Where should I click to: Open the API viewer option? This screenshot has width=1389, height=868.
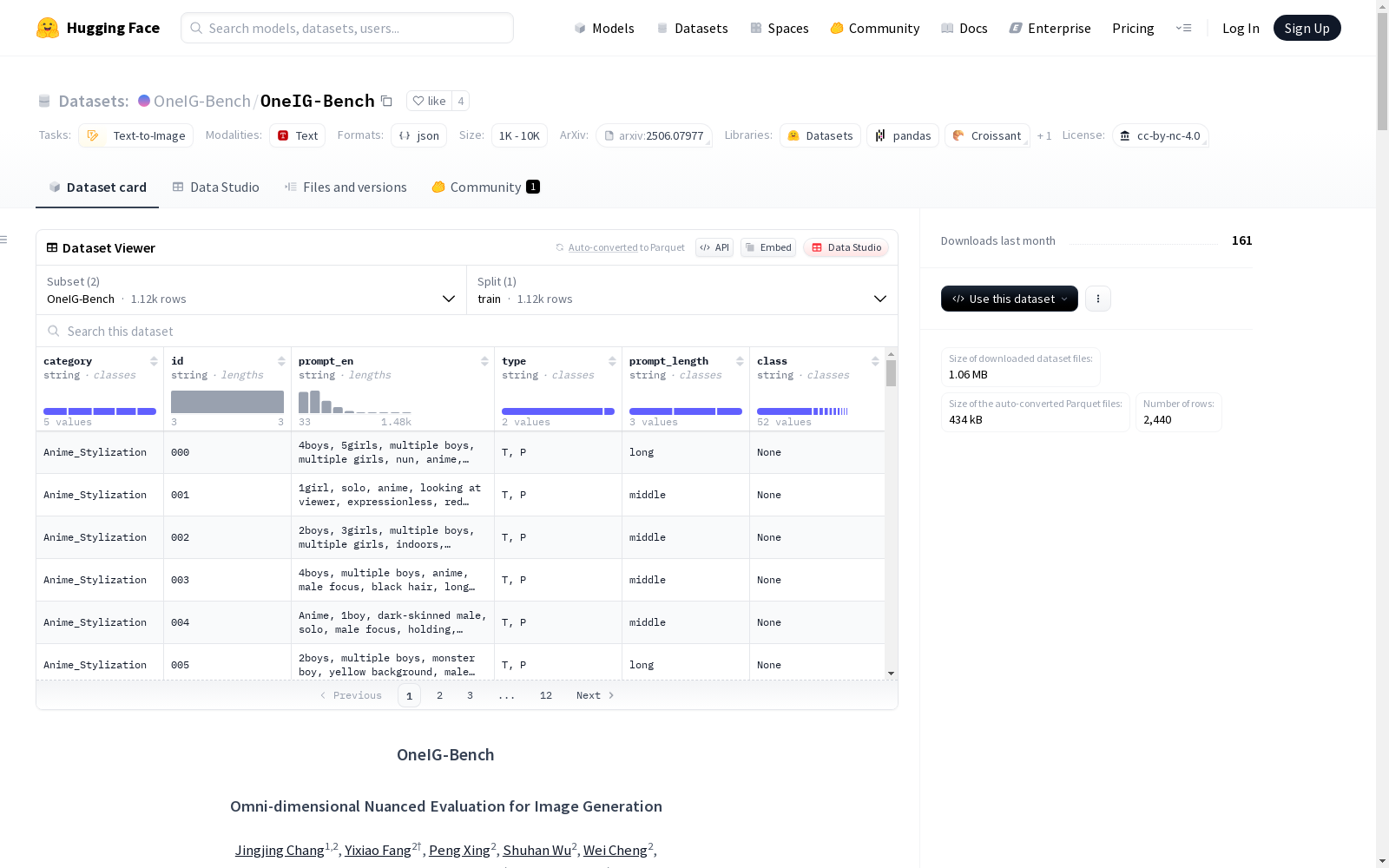tap(714, 247)
